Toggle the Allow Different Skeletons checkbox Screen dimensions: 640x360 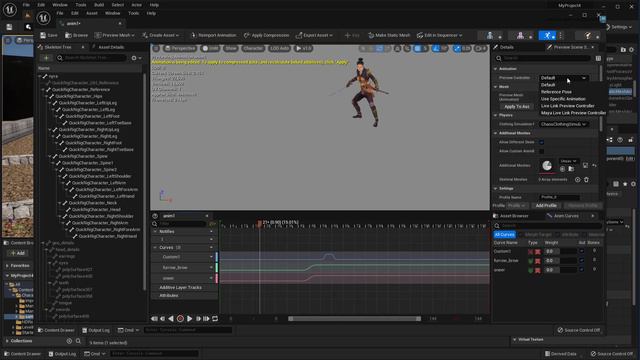541,142
